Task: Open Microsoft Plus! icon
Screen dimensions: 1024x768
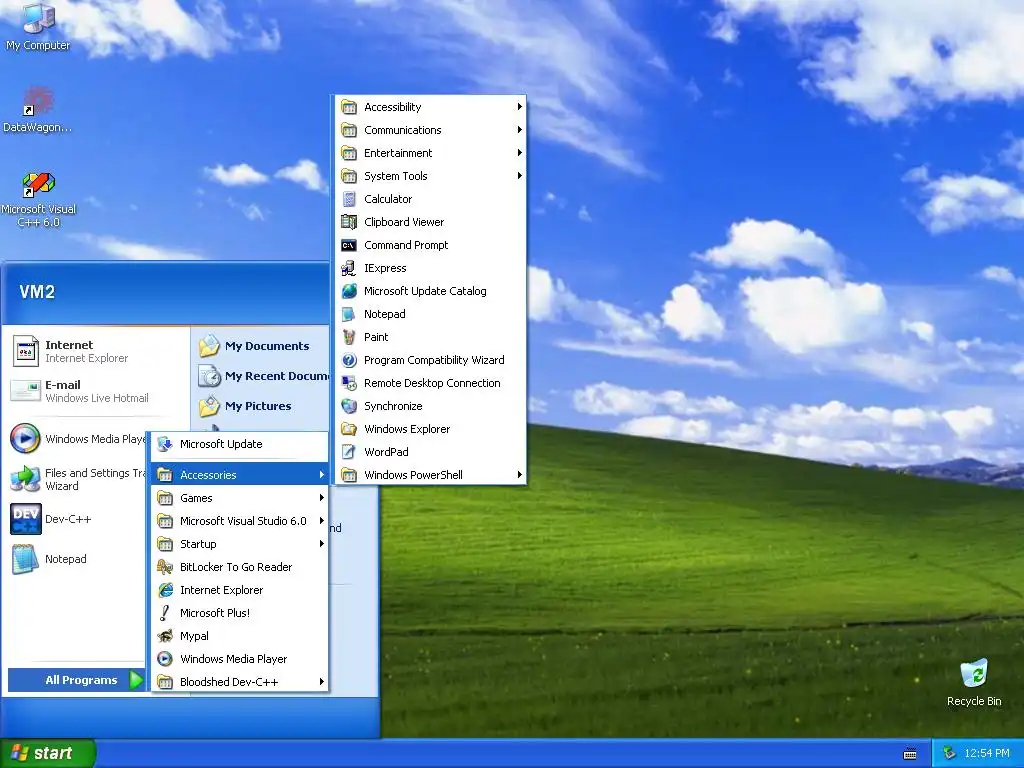Action: coord(165,613)
